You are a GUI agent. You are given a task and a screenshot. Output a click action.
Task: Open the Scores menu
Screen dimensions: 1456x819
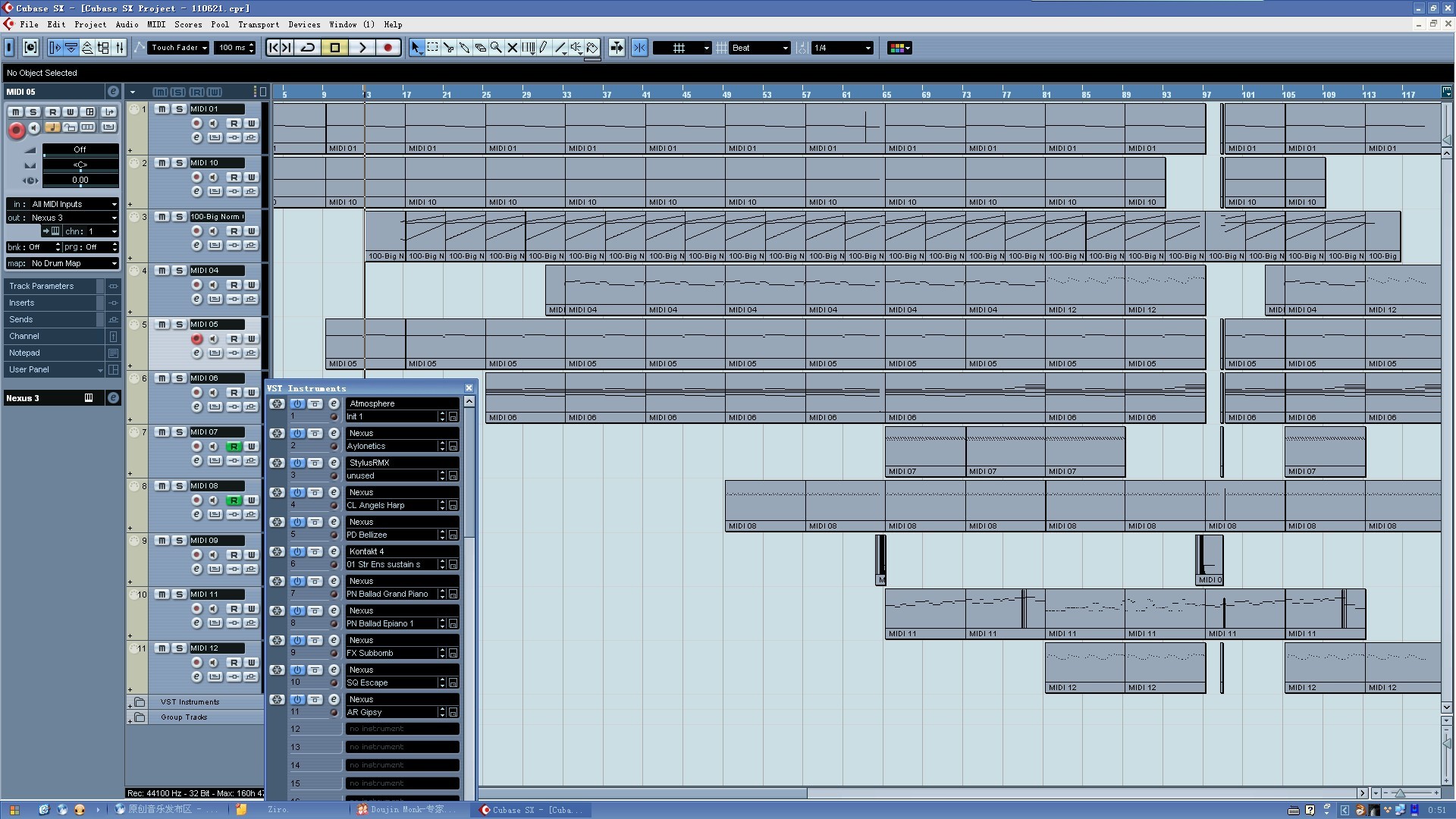[x=188, y=24]
